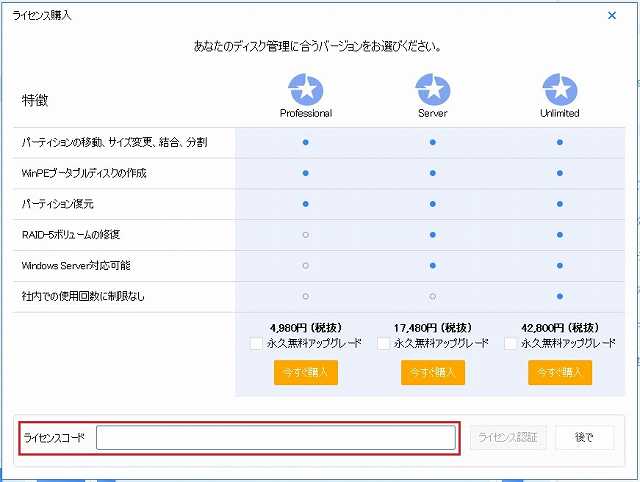This screenshot has height=482, width=640.
Task: Click the あなたのディスク管理に合う headline text
Action: point(317,46)
